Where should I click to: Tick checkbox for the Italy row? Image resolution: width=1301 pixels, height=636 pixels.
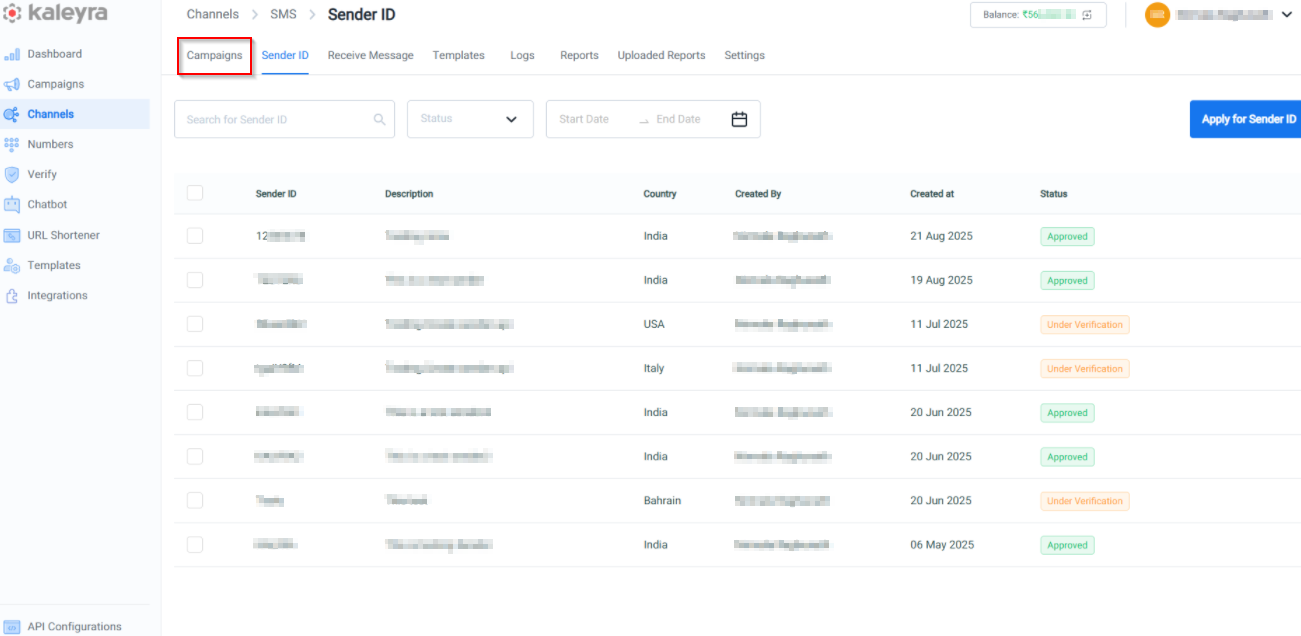[x=195, y=368]
